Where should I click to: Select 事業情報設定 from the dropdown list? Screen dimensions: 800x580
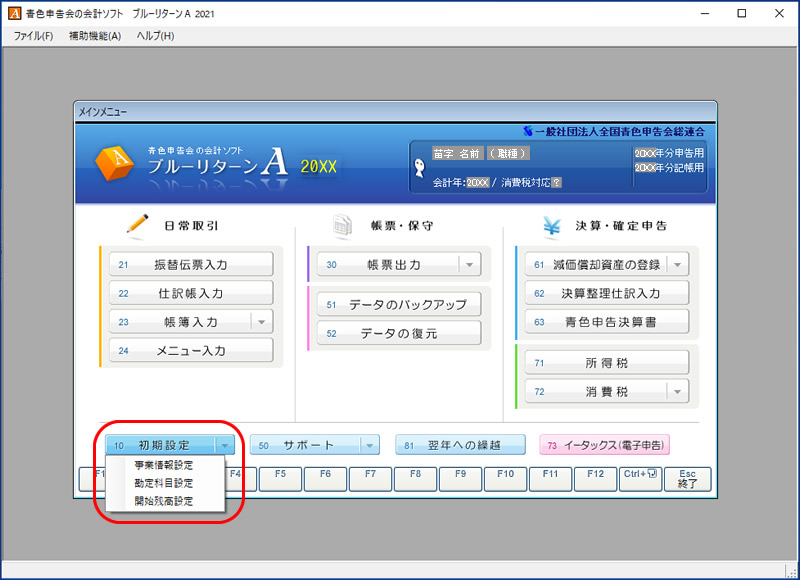point(164,465)
